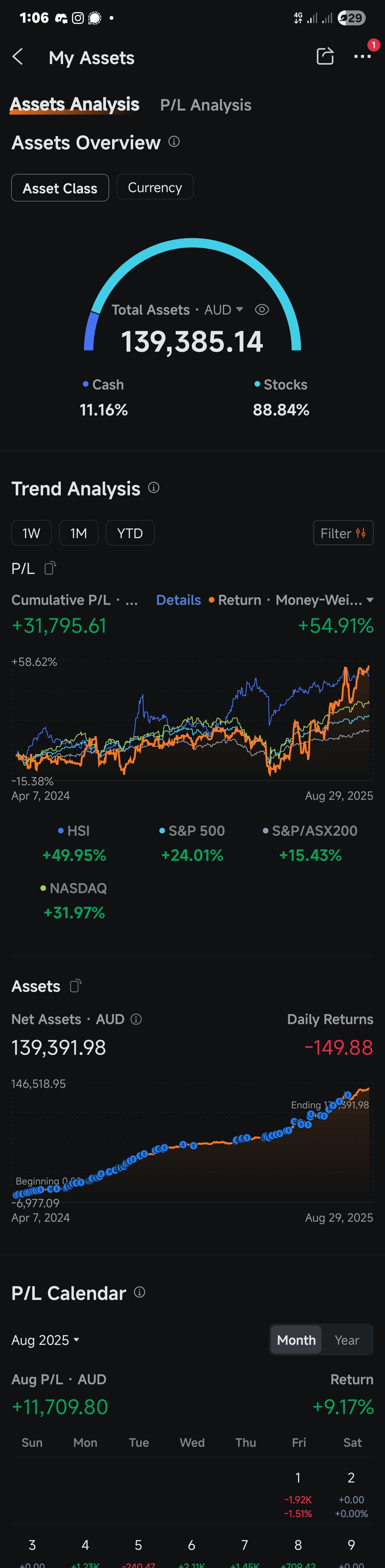Open the Filter button for trends
The height and width of the screenshot is (1568, 385).
[x=342, y=533]
